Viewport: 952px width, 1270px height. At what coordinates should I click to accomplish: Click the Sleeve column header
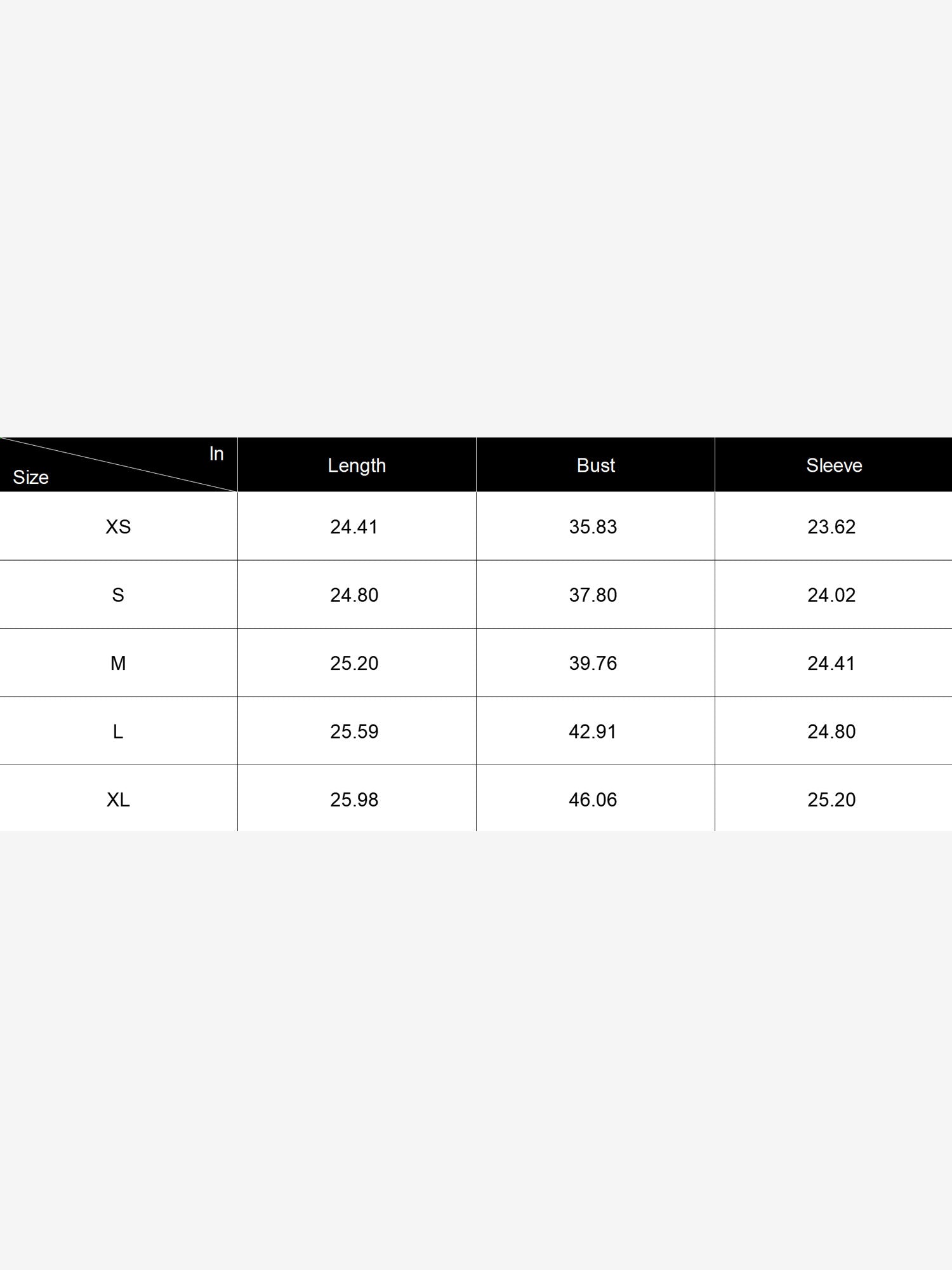tap(834, 465)
